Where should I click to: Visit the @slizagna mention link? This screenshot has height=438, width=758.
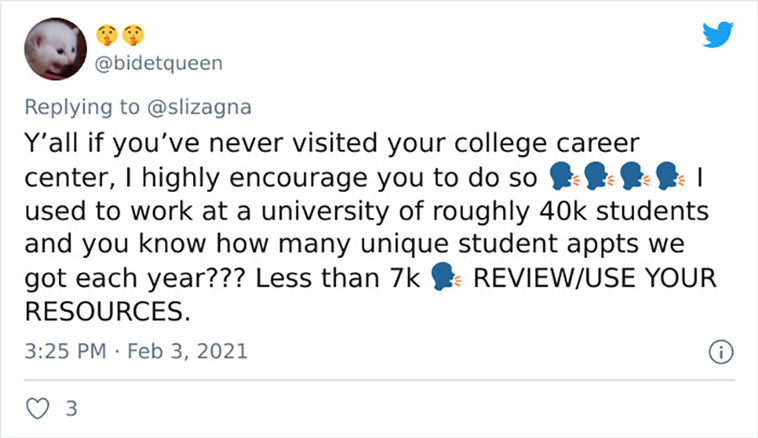(x=199, y=107)
